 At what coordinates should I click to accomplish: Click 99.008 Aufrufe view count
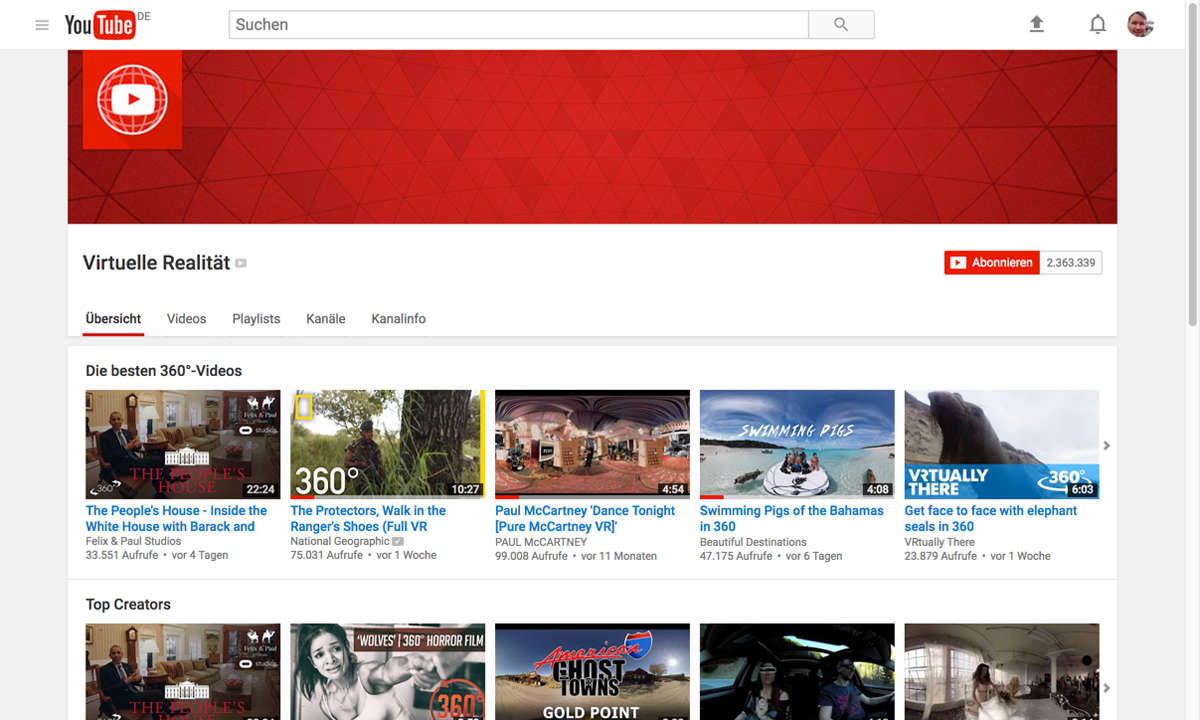[x=531, y=556]
